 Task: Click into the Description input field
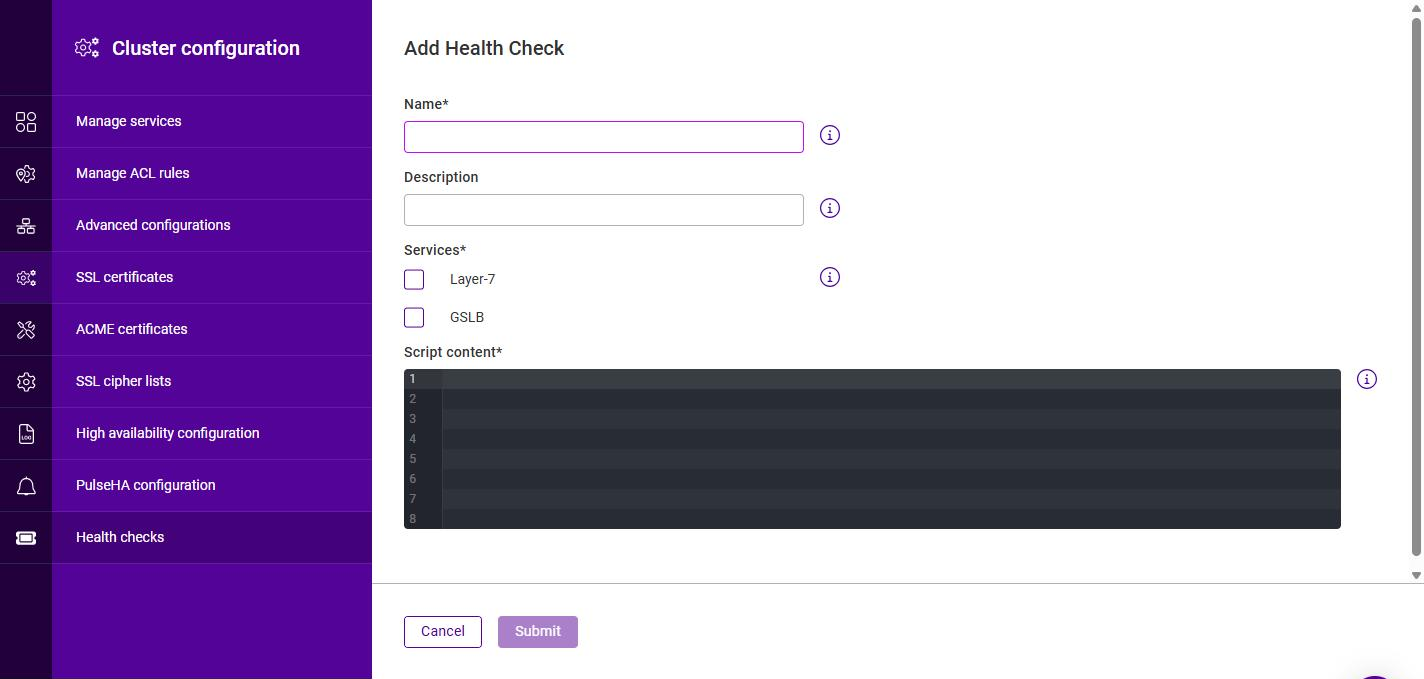pyautogui.click(x=604, y=210)
